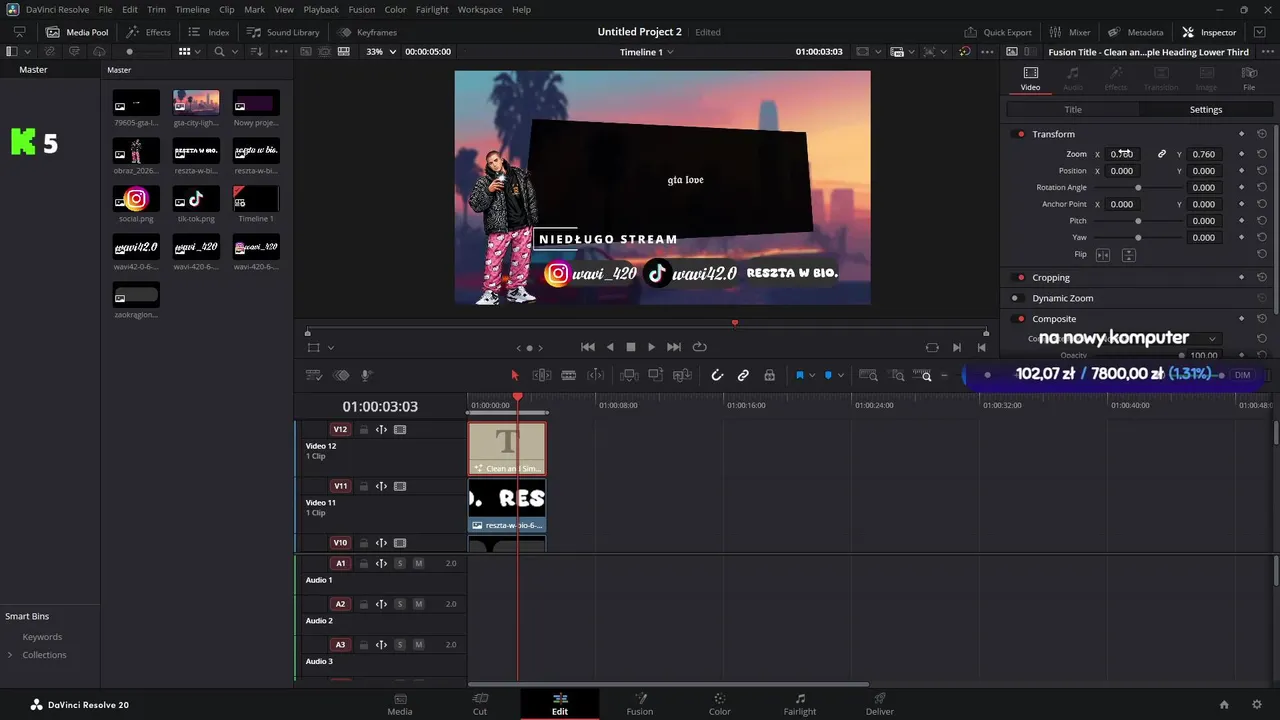Viewport: 1280px width, 720px height.
Task: Open the viewer zoom 33% dropdown
Action: click(379, 52)
